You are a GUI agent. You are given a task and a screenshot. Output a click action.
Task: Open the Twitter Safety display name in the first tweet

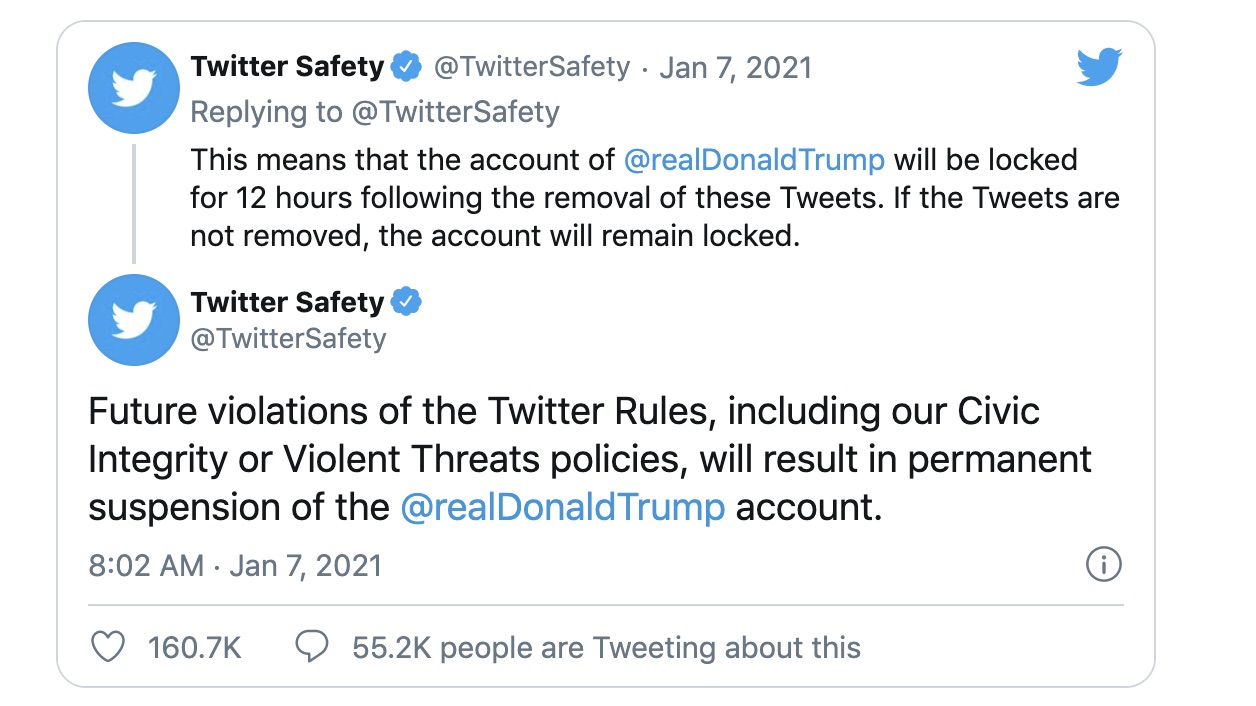click(x=287, y=67)
